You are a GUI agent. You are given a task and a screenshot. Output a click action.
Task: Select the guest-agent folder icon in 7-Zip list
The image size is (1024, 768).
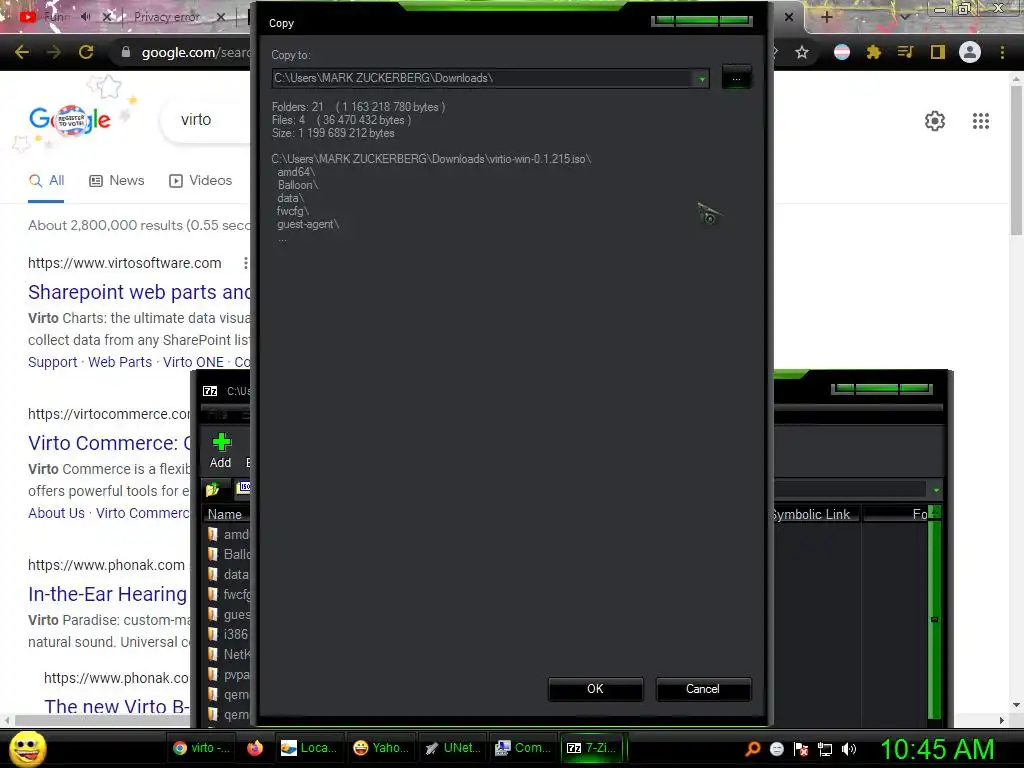click(x=213, y=615)
